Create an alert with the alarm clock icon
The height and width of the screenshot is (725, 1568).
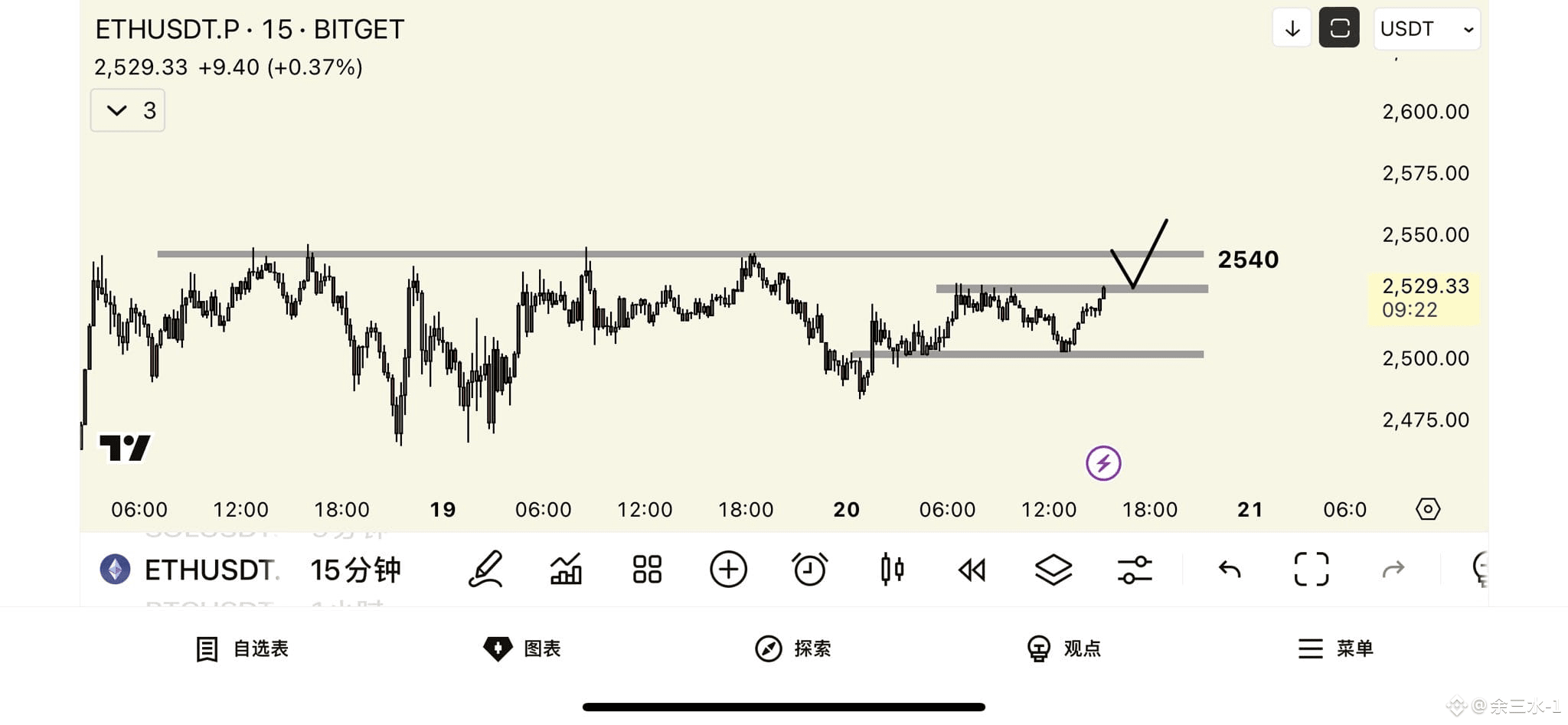809,570
